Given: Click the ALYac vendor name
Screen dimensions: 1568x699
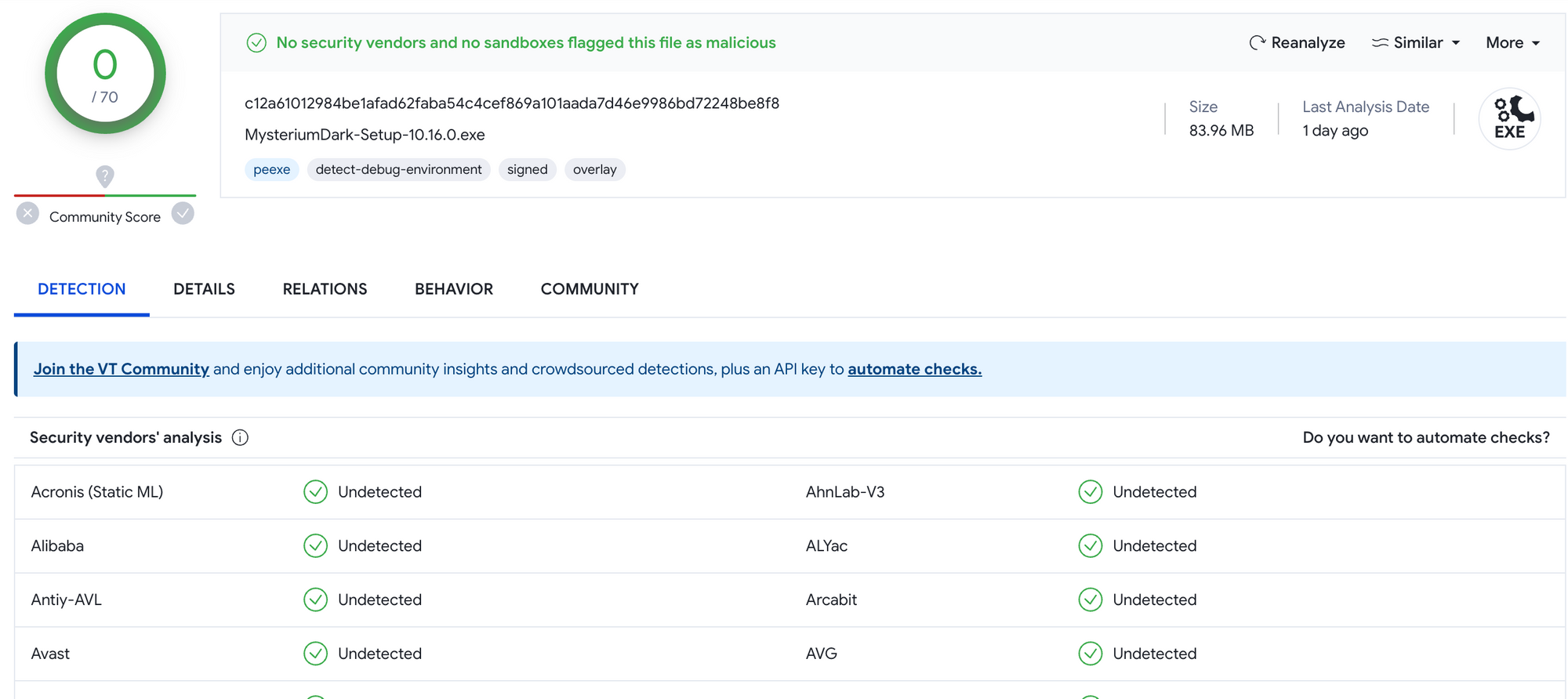Looking at the screenshot, I should 826,545.
